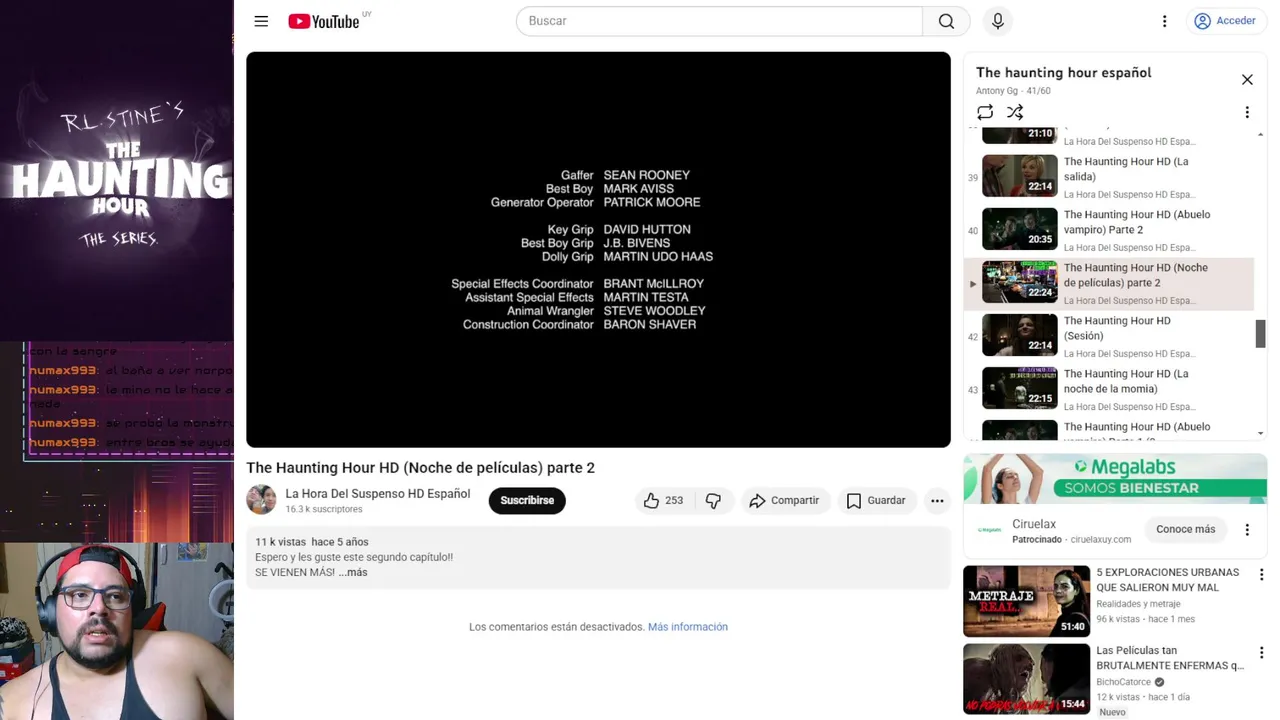Click the video player area
1280x720 pixels.
click(x=598, y=250)
